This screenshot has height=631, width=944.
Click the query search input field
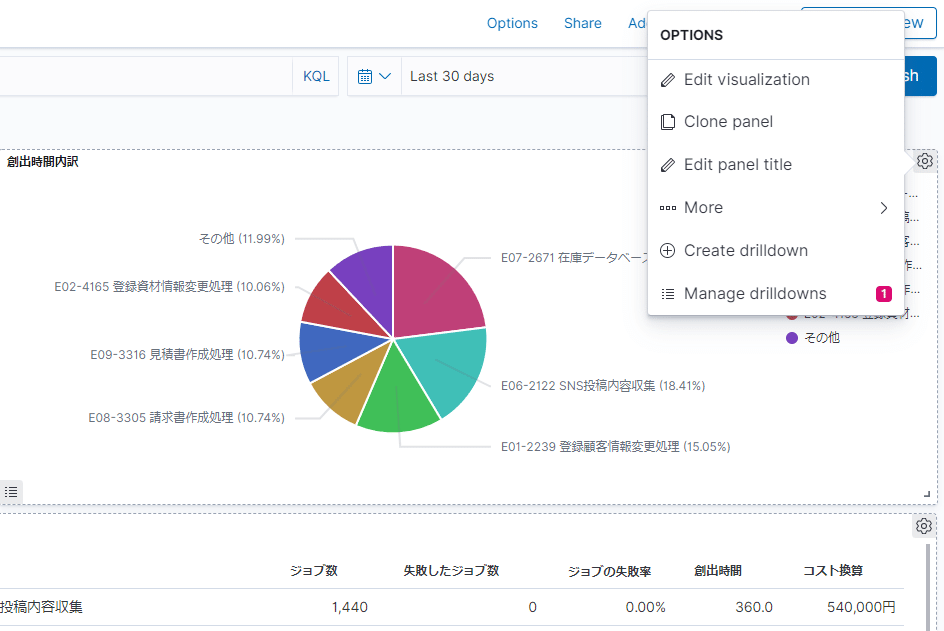(x=146, y=76)
